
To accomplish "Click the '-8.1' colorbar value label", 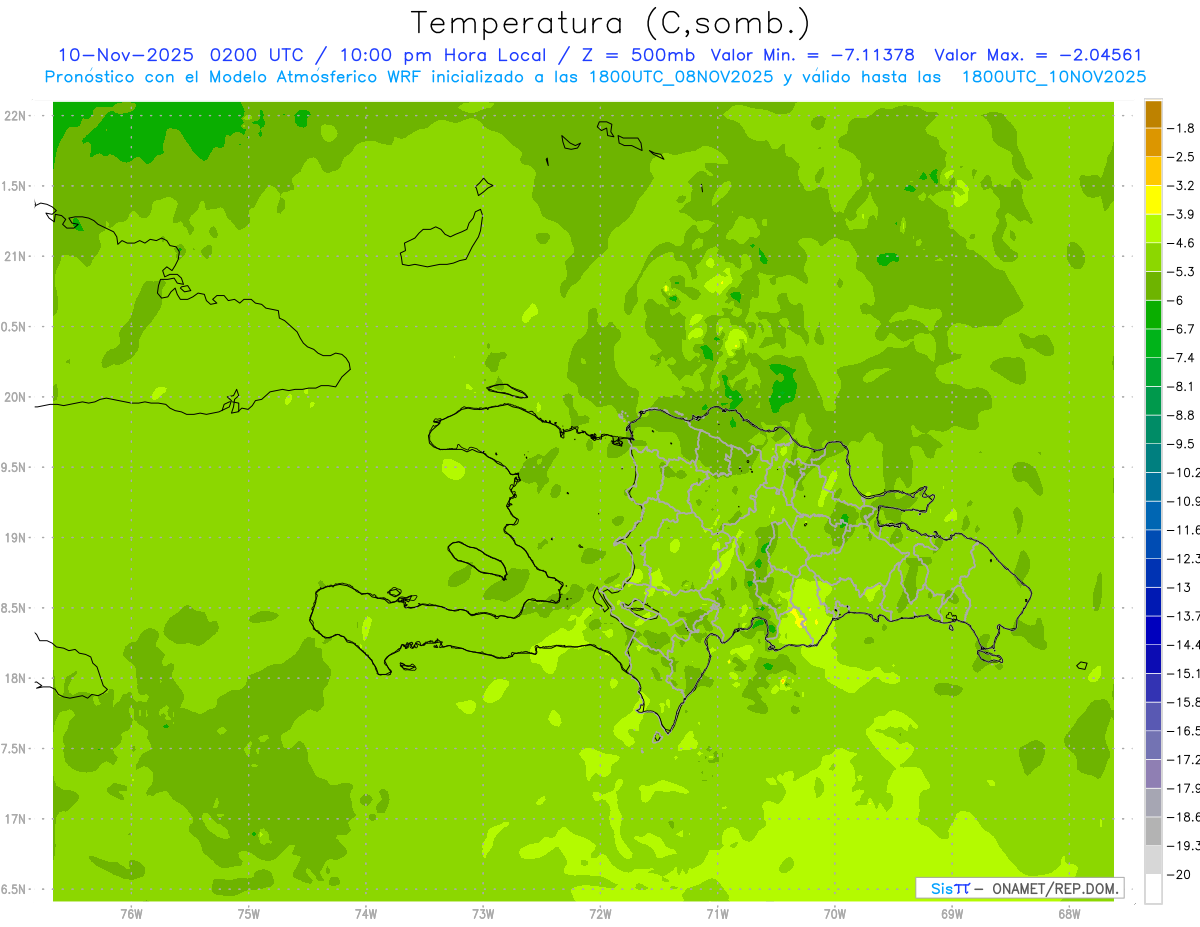I will click(x=1181, y=386).
